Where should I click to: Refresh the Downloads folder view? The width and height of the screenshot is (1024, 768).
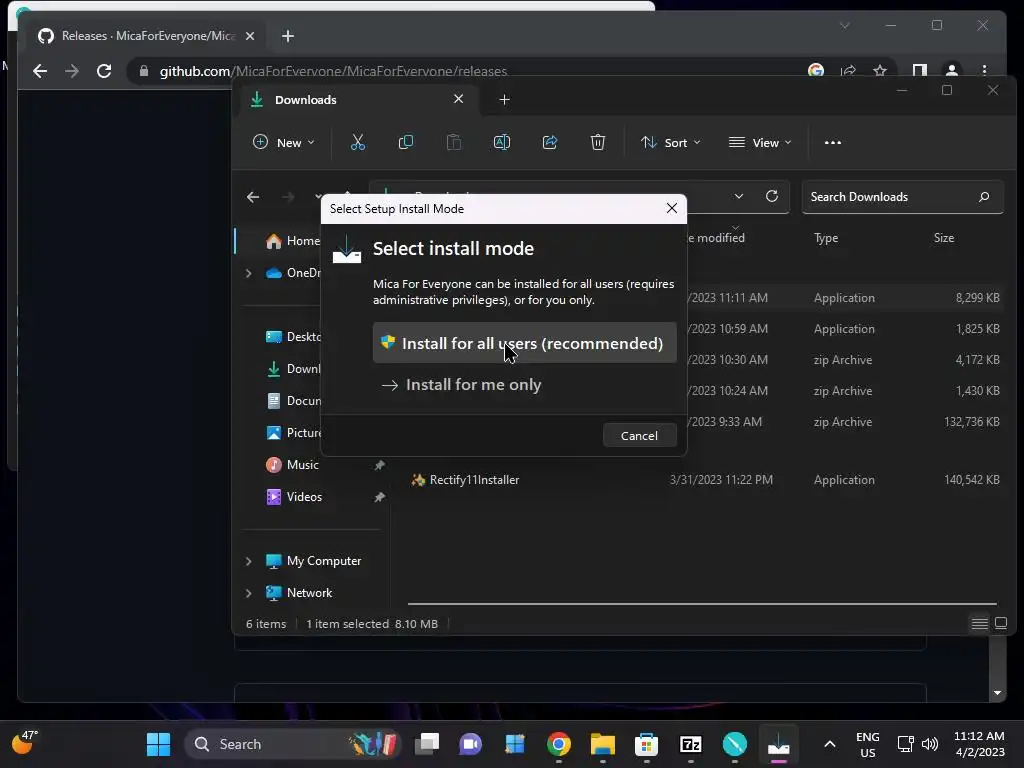click(772, 197)
